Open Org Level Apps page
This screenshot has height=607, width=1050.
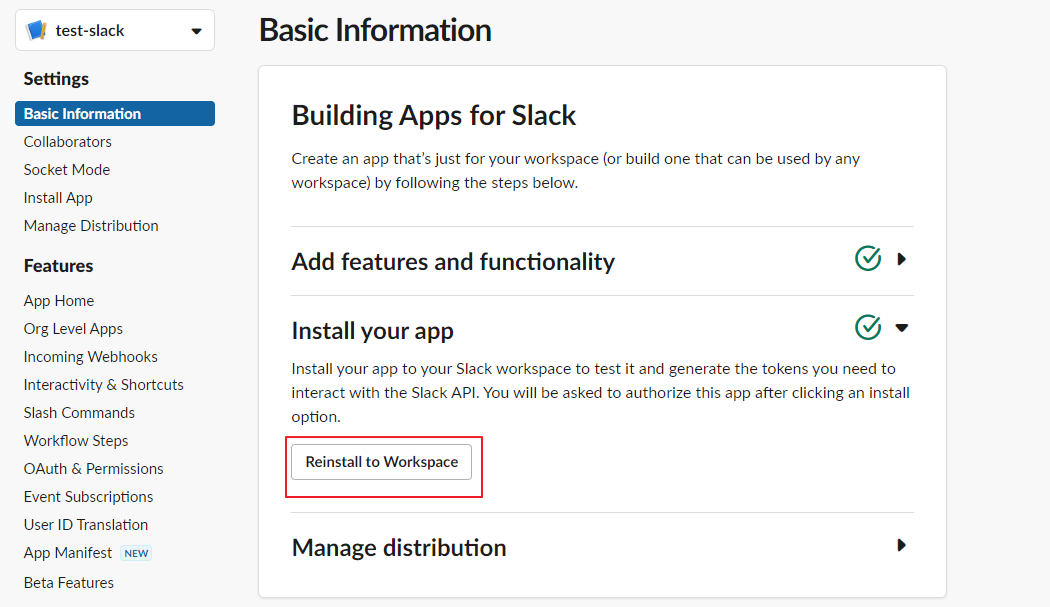coord(73,330)
